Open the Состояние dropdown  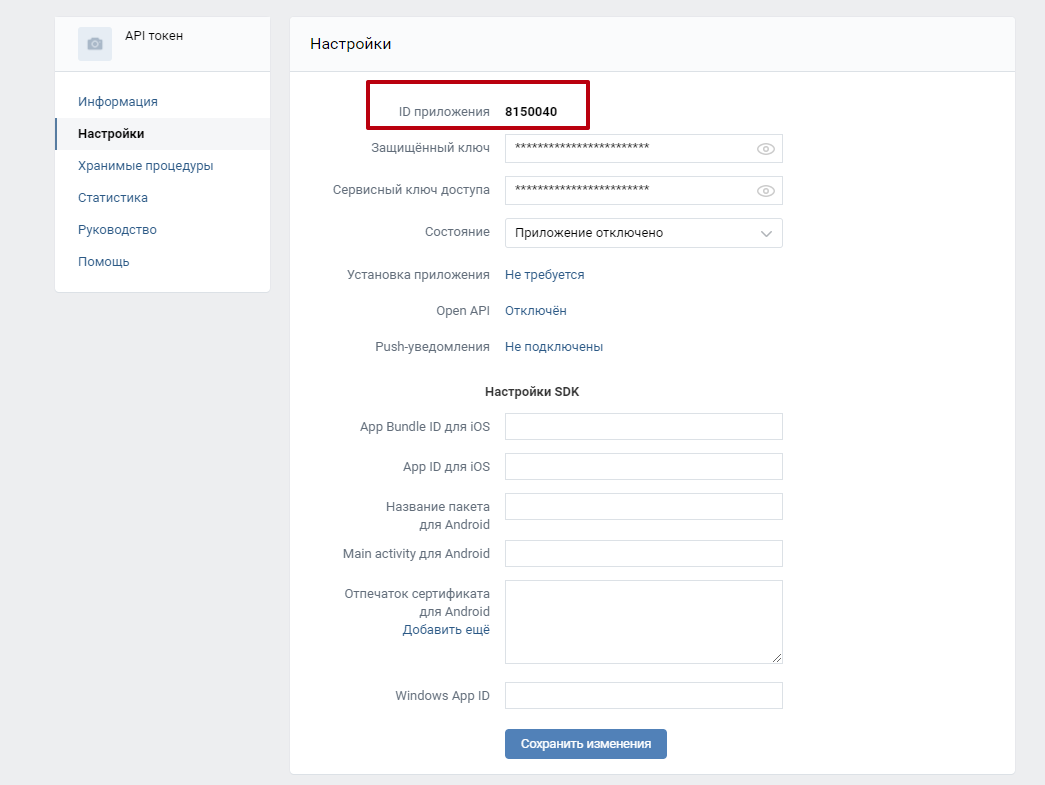(643, 233)
